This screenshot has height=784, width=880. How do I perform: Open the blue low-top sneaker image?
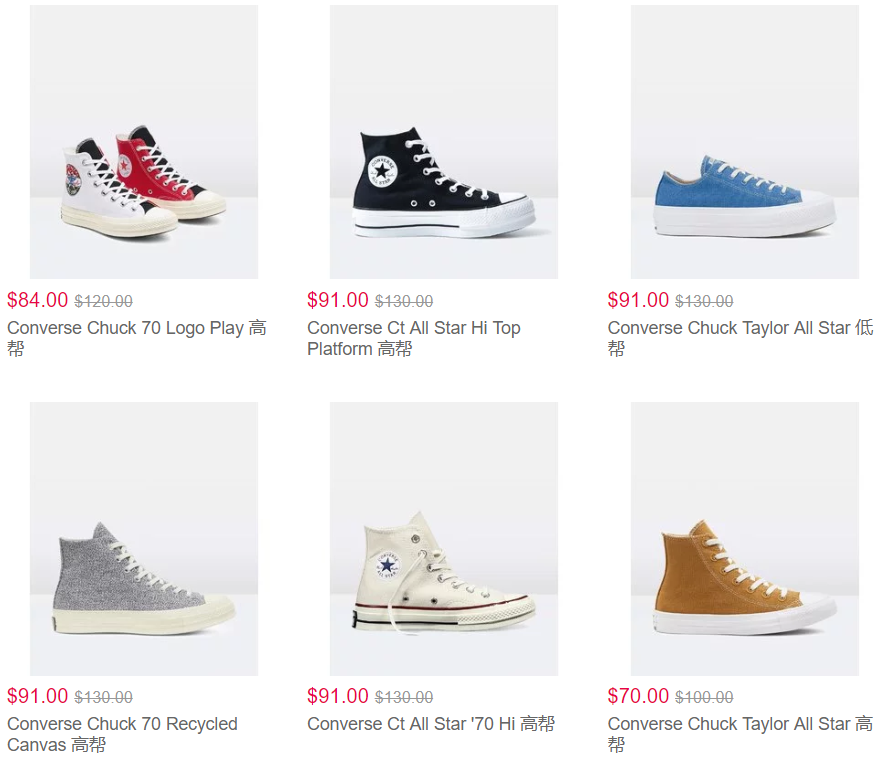(x=745, y=142)
